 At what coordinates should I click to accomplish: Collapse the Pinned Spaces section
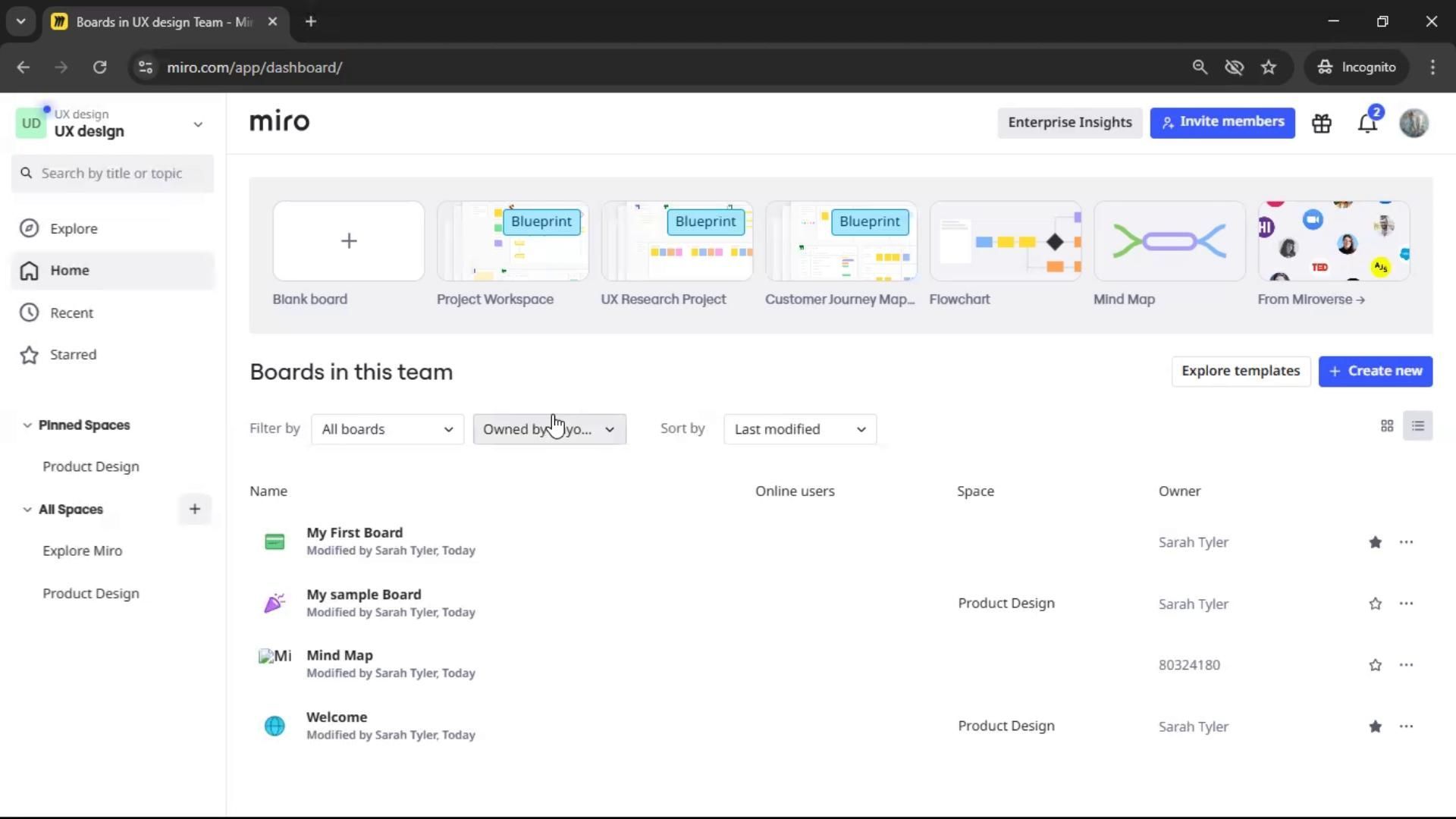point(27,425)
